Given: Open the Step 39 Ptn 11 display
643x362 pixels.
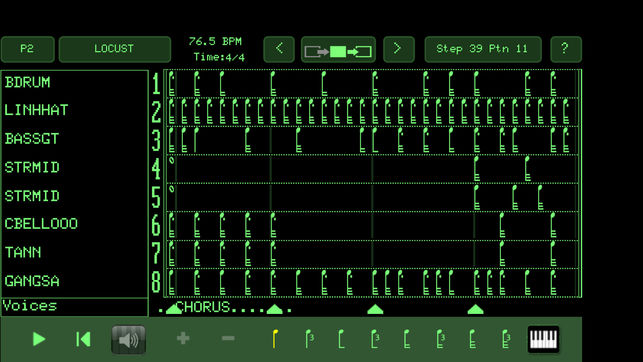Looking at the screenshot, I should [483, 49].
